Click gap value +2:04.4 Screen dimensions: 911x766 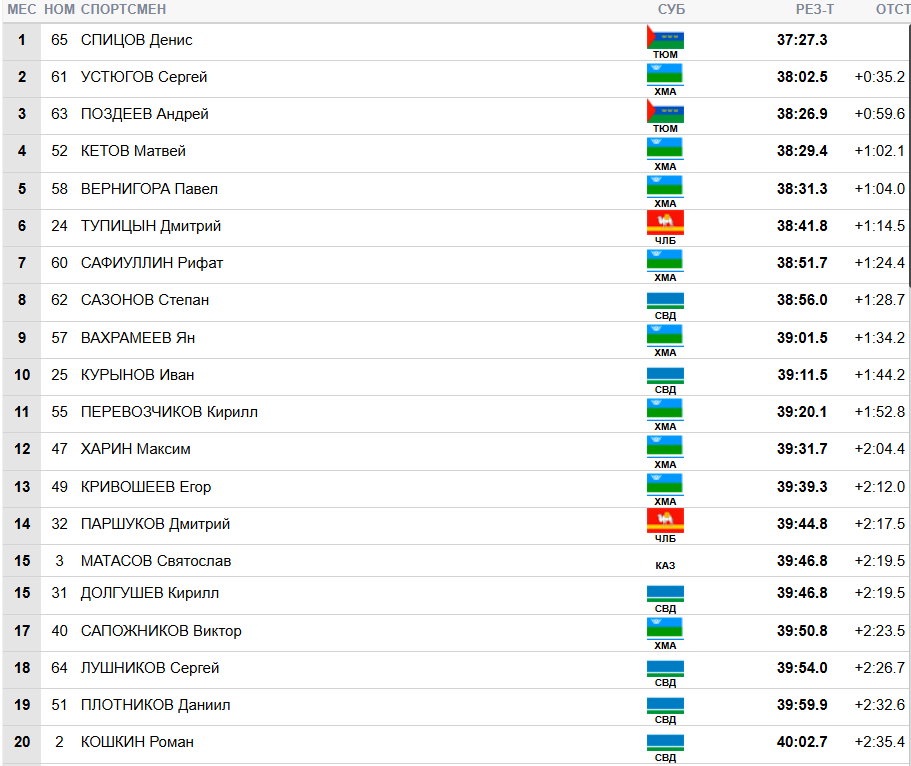pos(880,449)
